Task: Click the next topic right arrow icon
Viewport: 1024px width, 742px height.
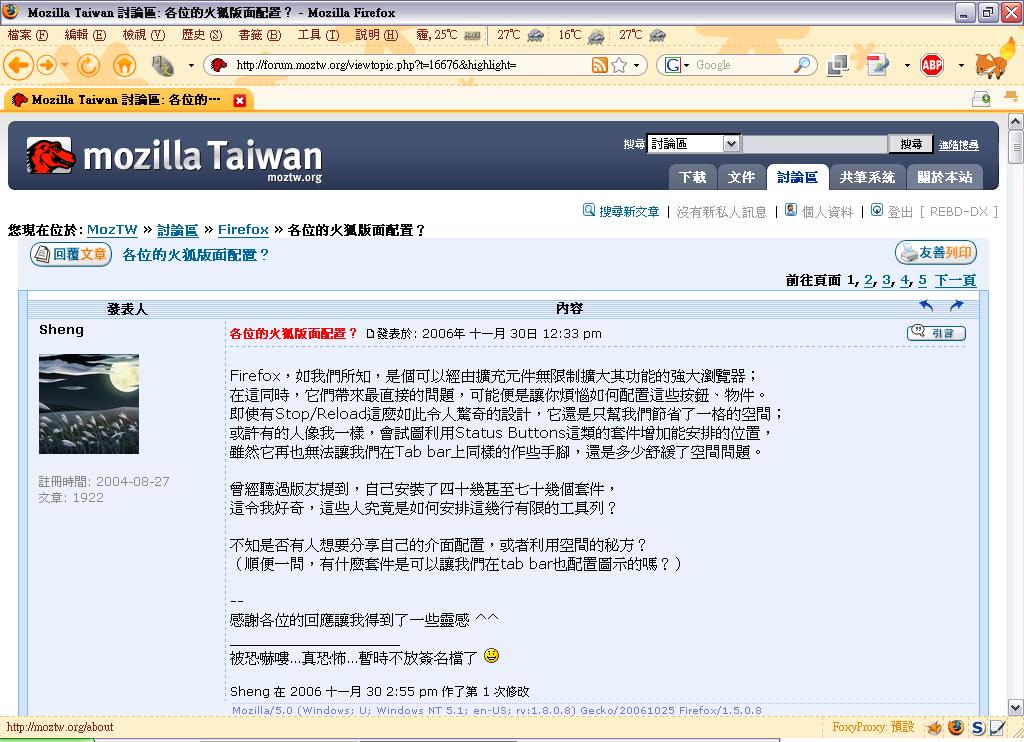Action: point(957,305)
